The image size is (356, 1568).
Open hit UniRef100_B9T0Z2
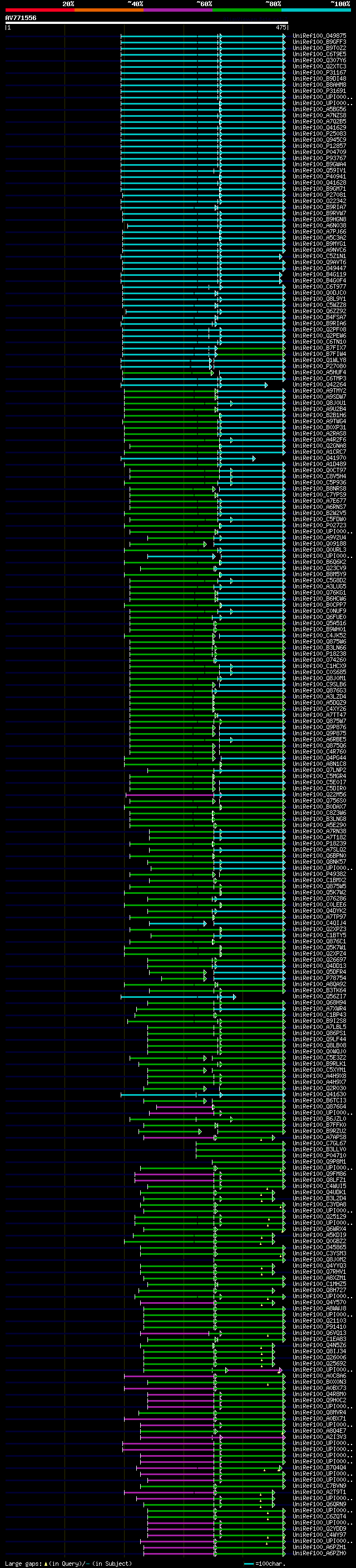[x=319, y=48]
